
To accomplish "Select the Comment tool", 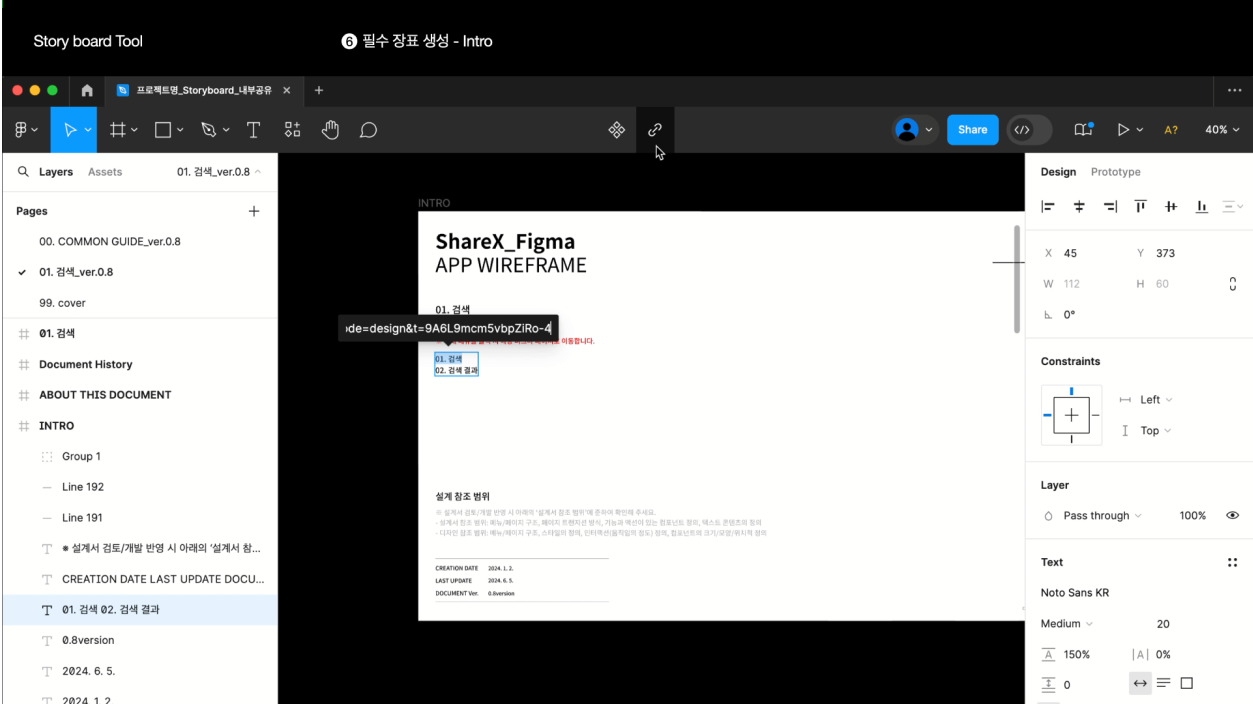I will pyautogui.click(x=368, y=130).
